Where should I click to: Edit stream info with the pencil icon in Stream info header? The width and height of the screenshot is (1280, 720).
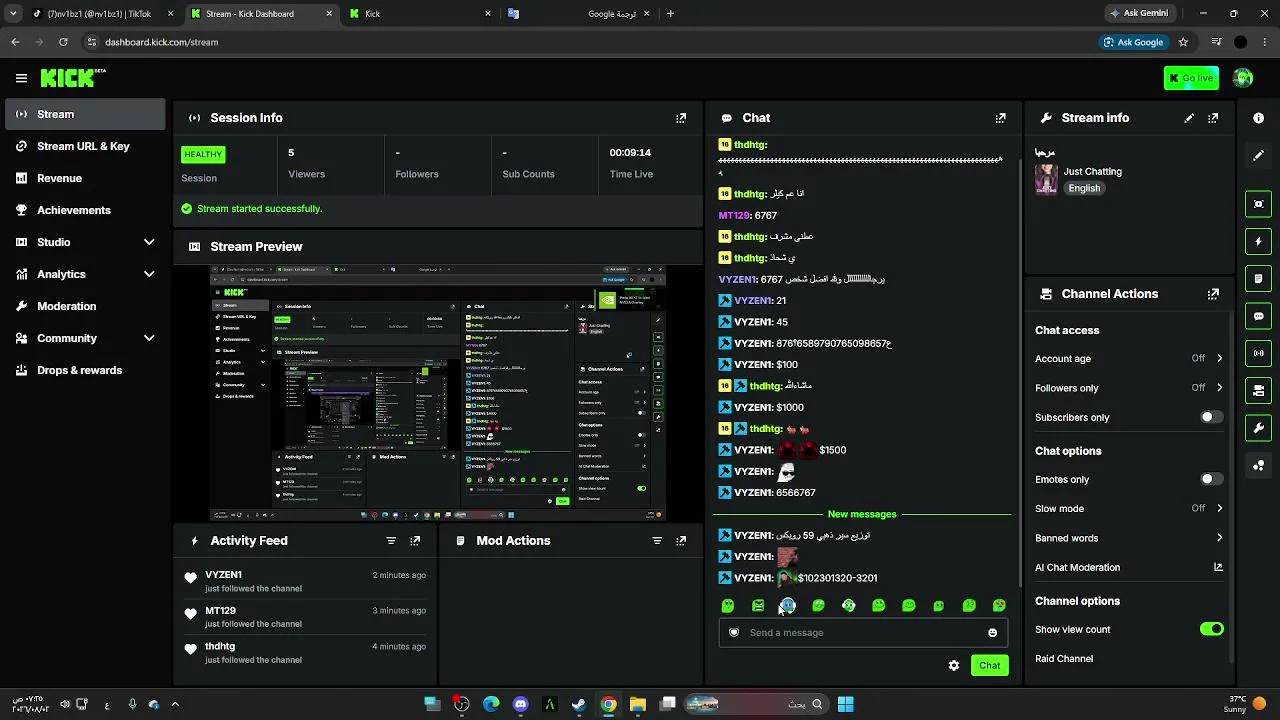coord(1189,118)
